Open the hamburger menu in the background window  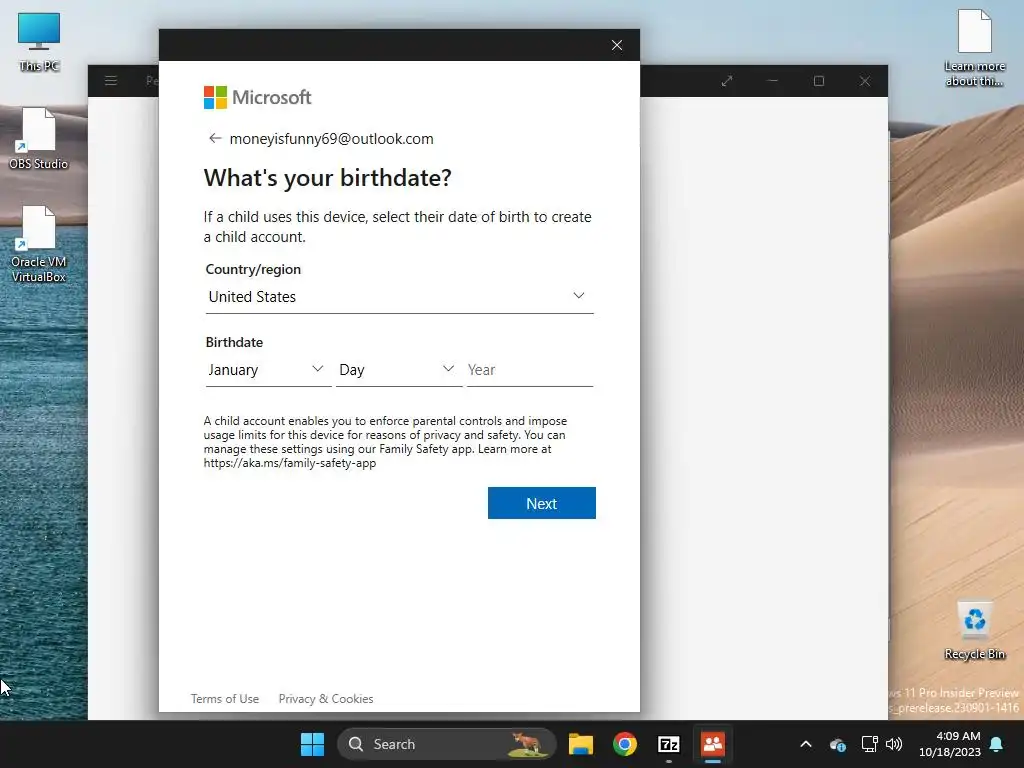(111, 81)
